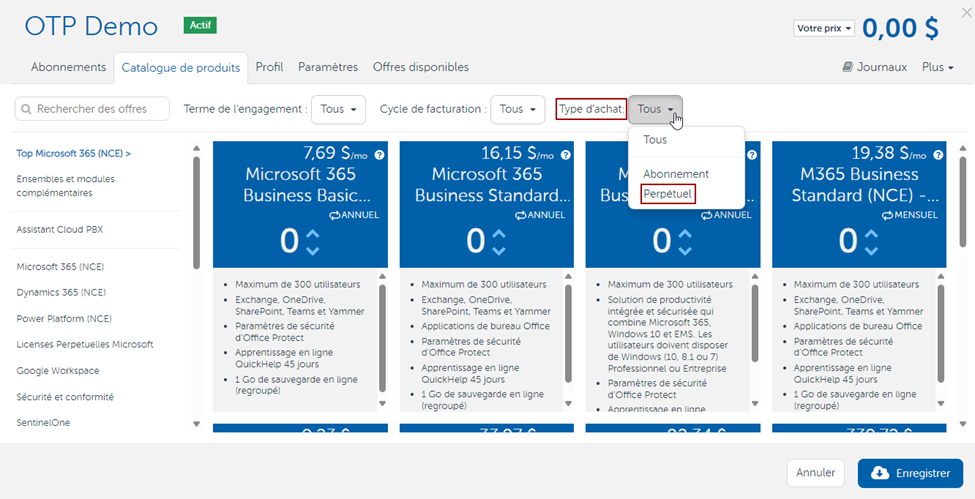Open the Paramètres tab

pos(328,67)
